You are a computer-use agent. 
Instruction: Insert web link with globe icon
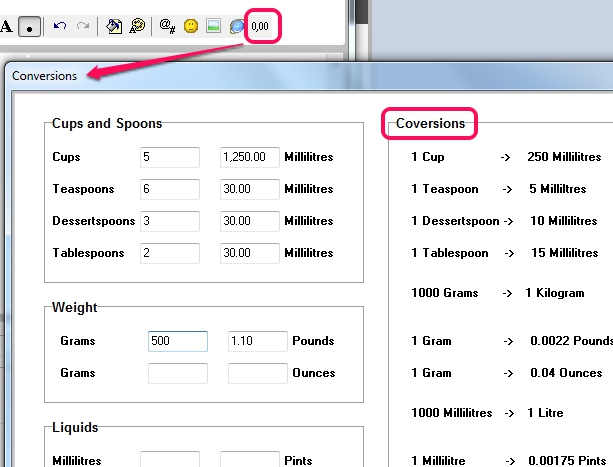pyautogui.click(x=237, y=26)
